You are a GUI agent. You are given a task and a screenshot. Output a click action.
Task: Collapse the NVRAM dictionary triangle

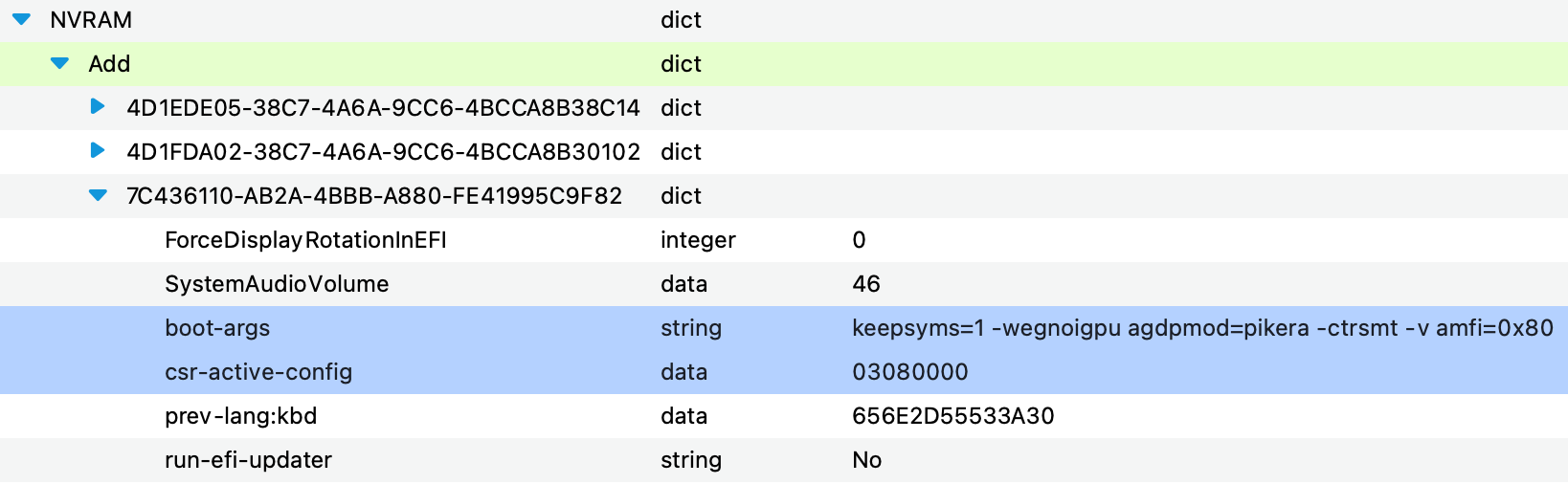pyautogui.click(x=21, y=19)
